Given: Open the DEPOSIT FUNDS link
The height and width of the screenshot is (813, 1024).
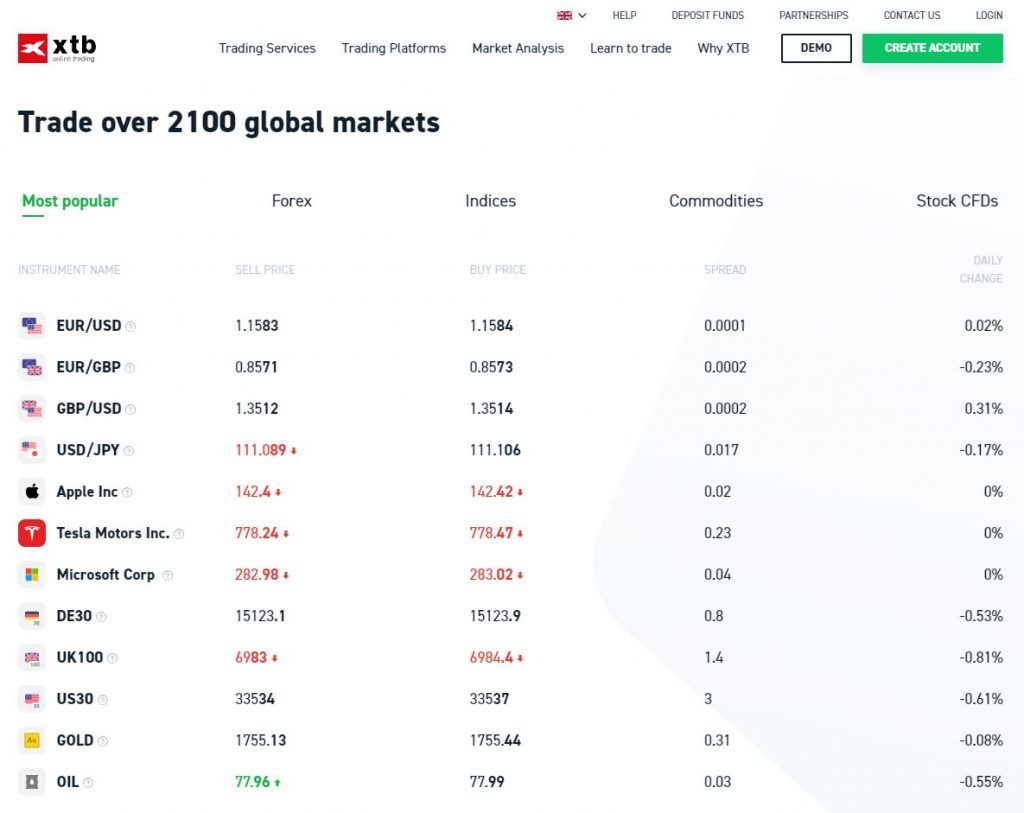Looking at the screenshot, I should (x=707, y=15).
